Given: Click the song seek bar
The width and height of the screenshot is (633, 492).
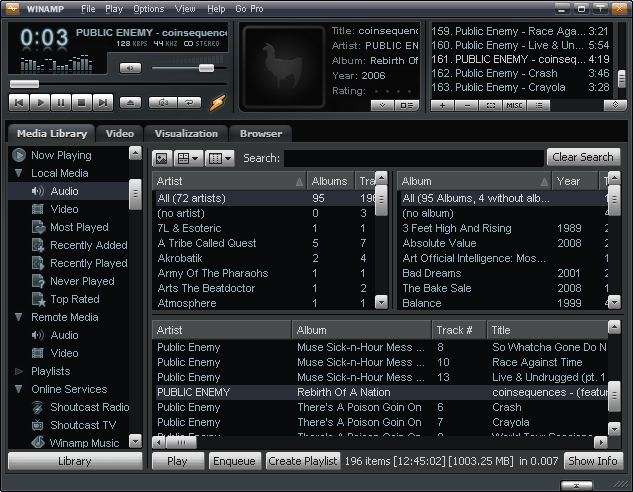Looking at the screenshot, I should click(118, 84).
